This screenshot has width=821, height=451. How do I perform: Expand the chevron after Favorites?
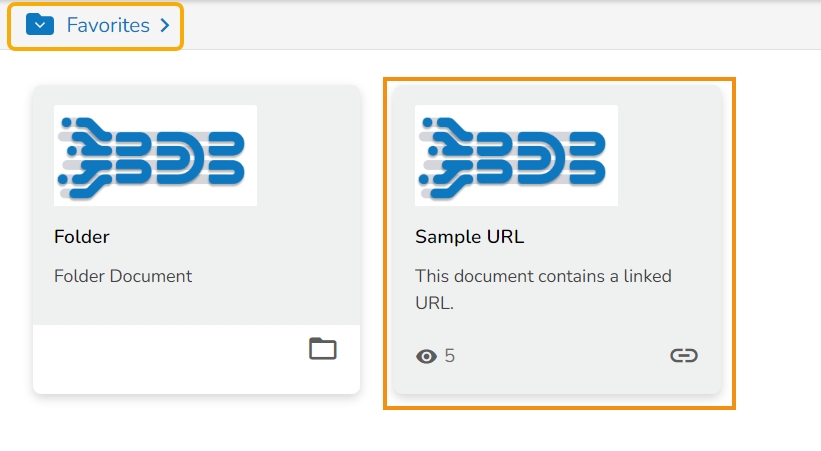(x=165, y=26)
